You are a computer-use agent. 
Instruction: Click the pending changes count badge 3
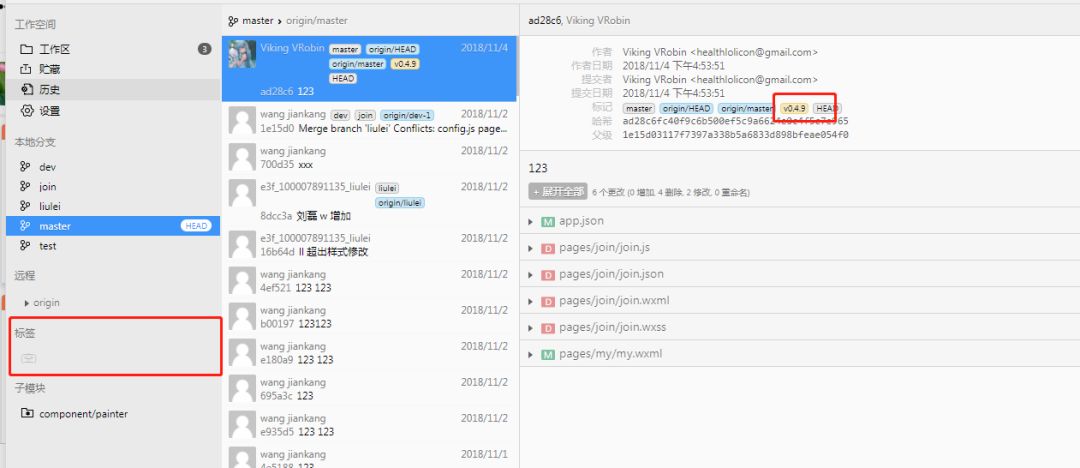[x=205, y=49]
